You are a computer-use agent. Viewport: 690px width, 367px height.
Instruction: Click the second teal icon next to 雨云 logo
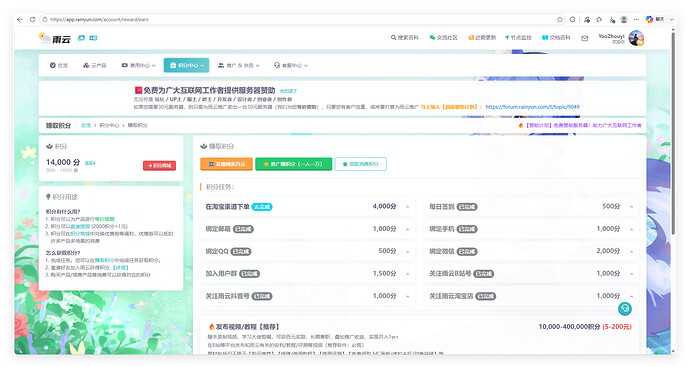point(93,38)
